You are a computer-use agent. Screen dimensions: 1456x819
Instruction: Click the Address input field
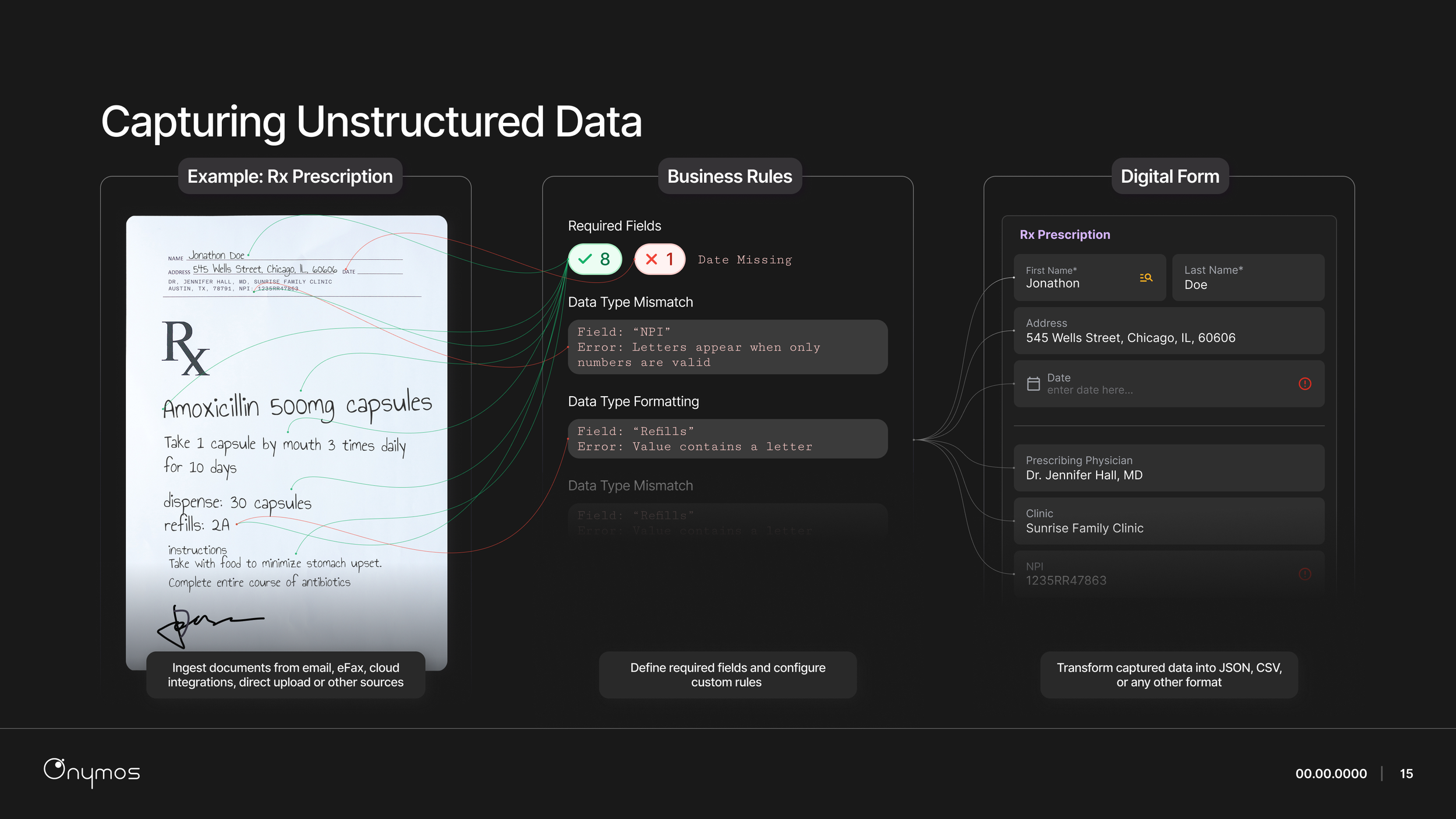[x=1168, y=331]
